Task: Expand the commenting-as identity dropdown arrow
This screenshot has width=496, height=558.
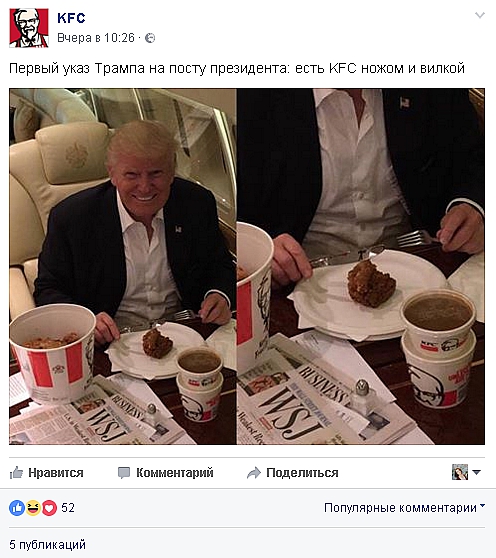Action: [x=476, y=472]
